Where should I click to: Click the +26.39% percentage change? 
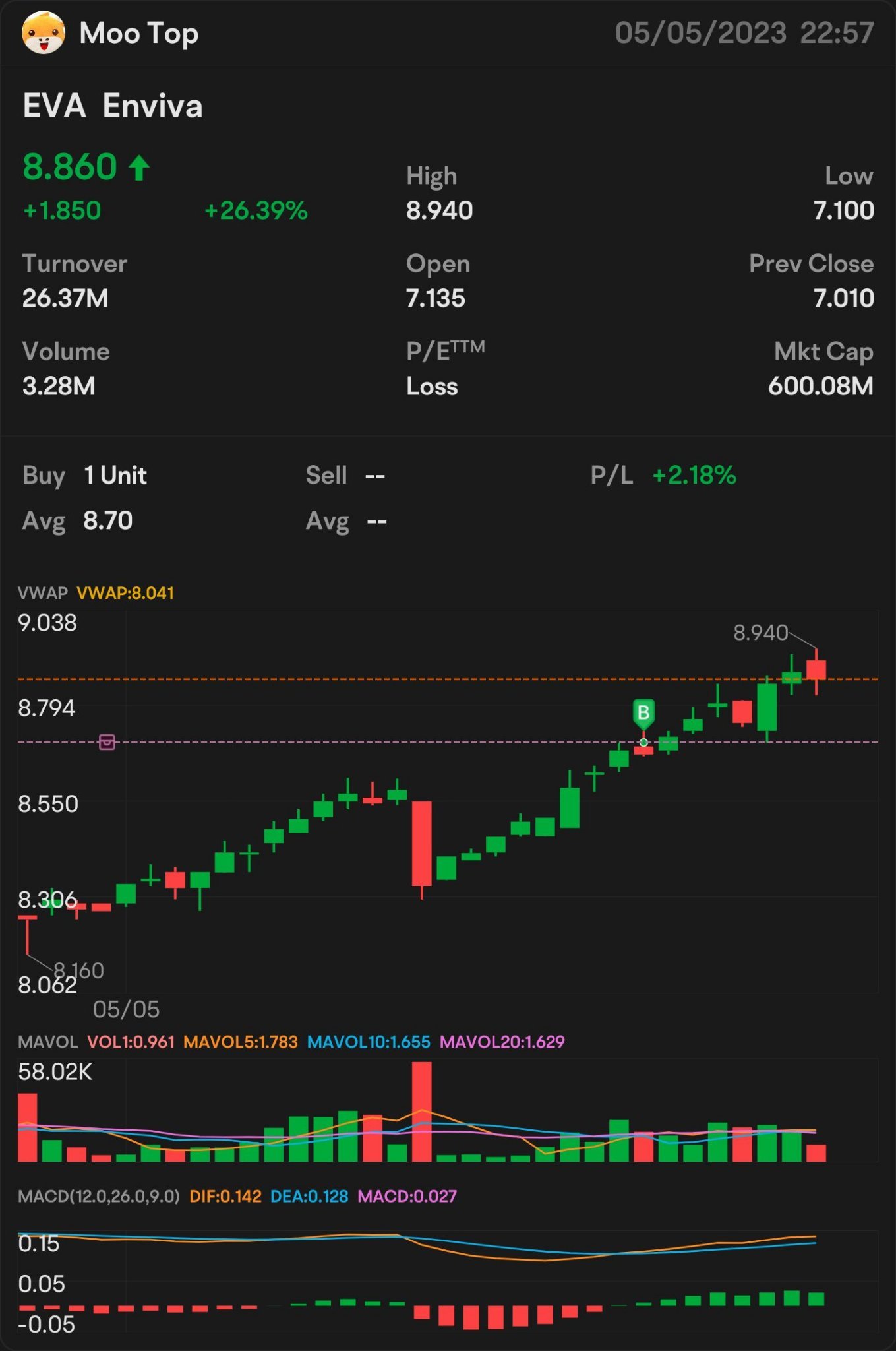pos(256,210)
